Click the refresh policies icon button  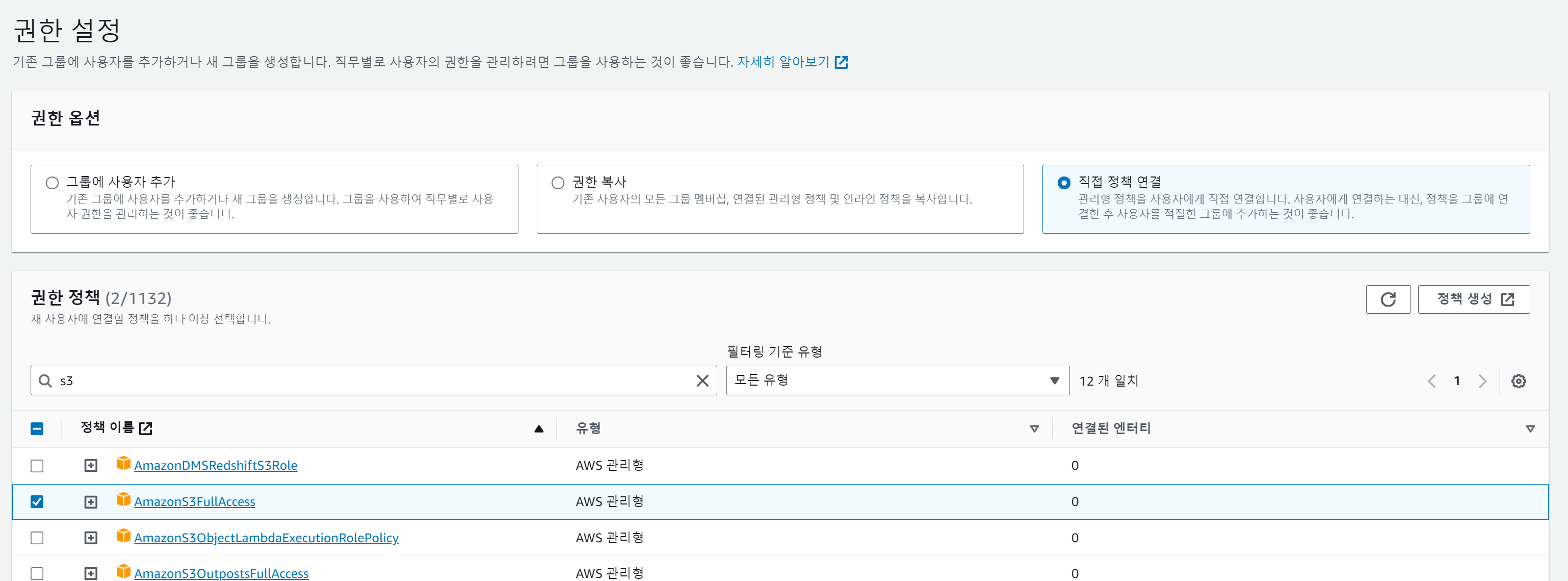click(x=1387, y=299)
